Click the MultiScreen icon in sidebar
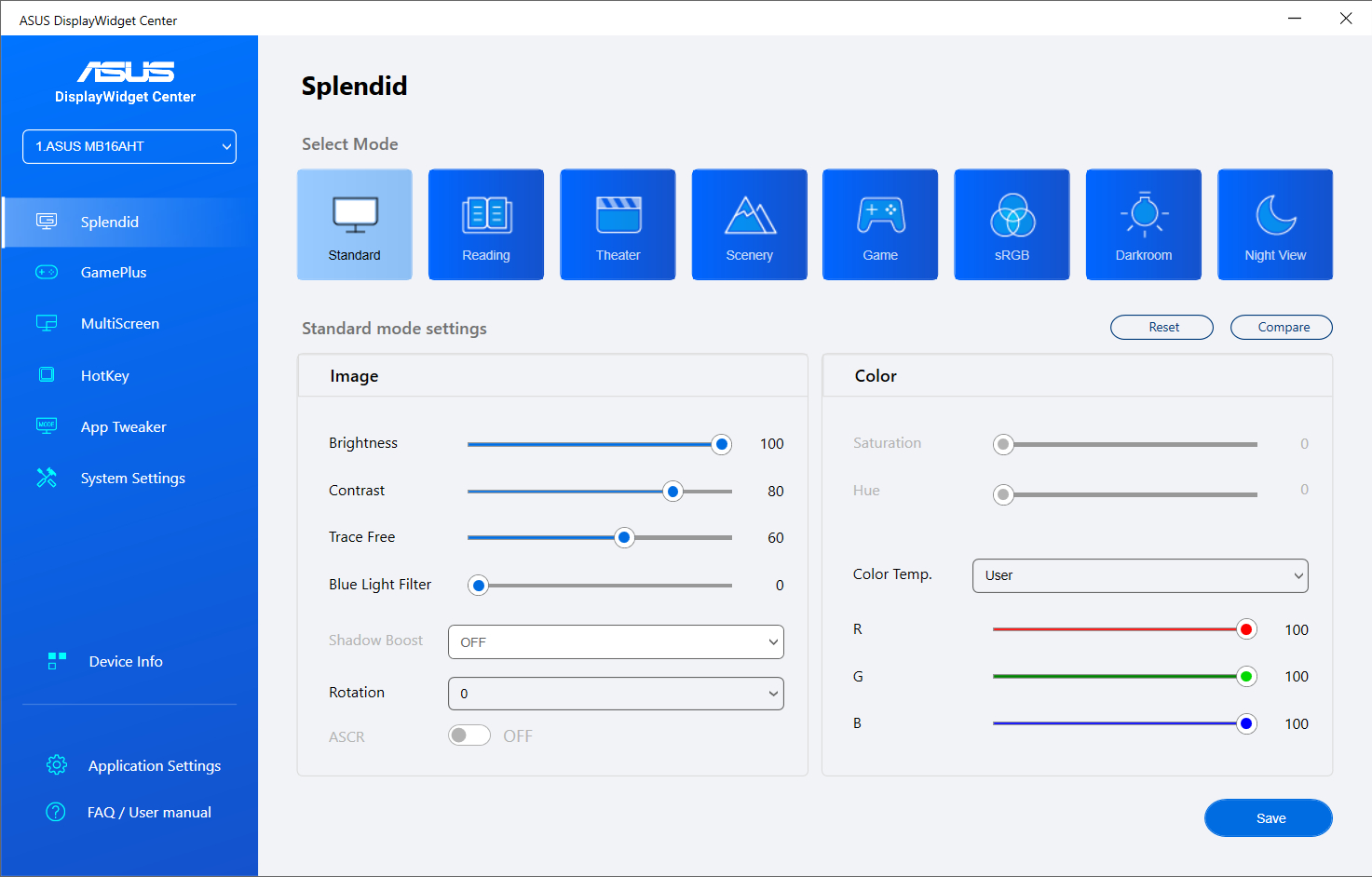 pos(47,323)
